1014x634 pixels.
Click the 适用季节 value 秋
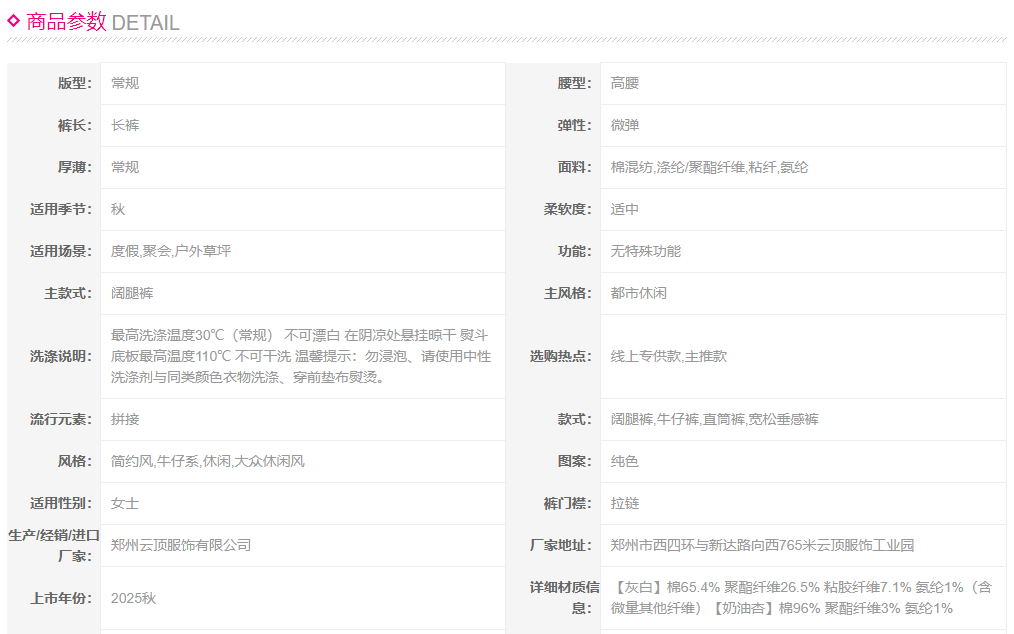(118, 209)
